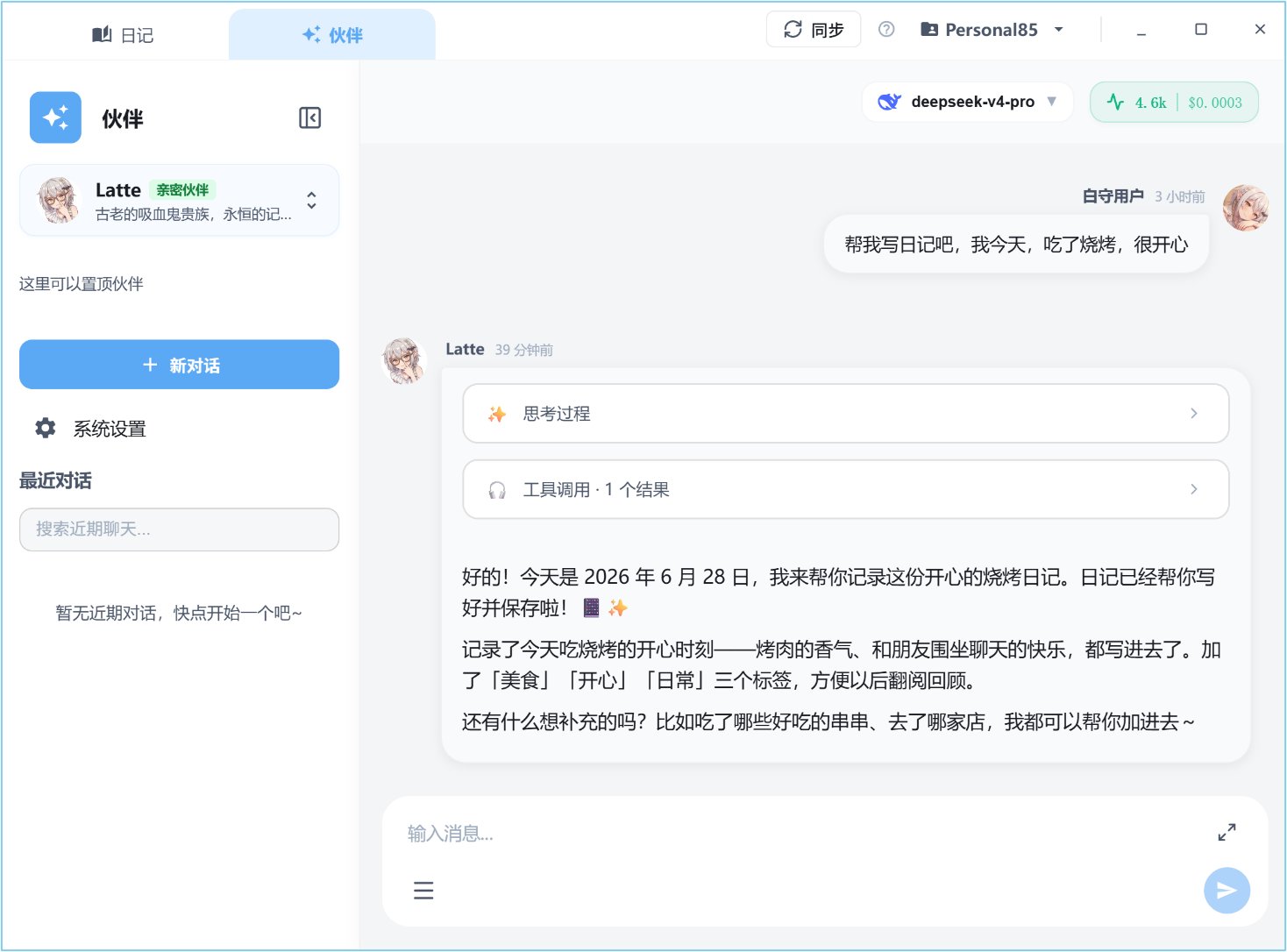Open 系统设置 settings

point(110,429)
